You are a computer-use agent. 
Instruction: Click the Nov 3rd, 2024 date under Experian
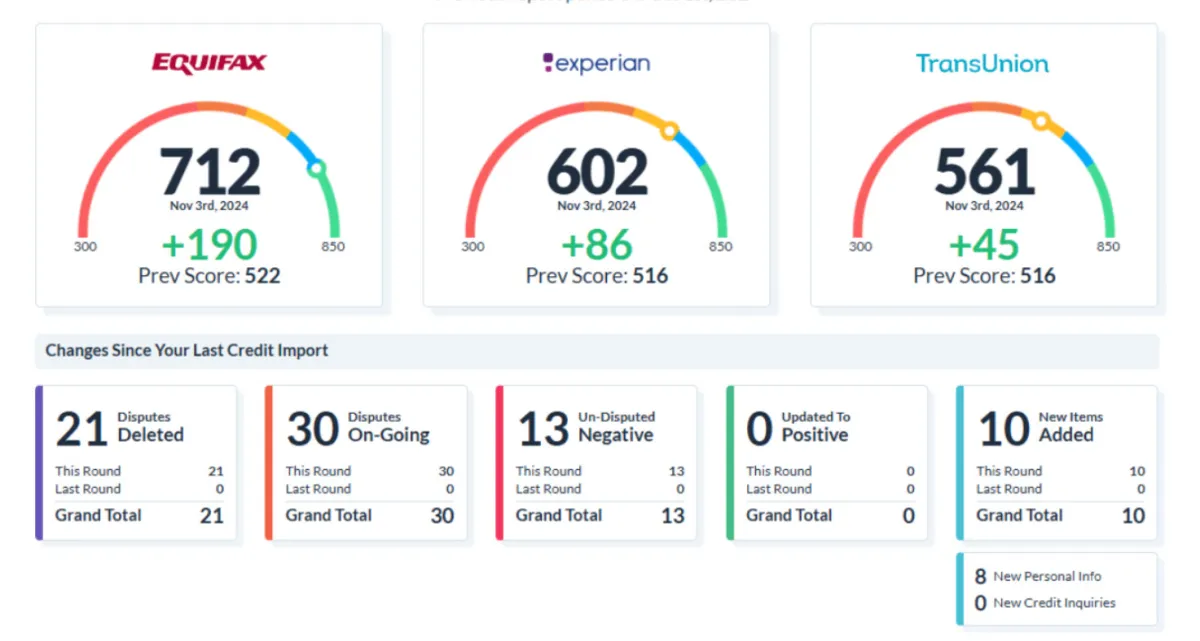click(x=597, y=206)
